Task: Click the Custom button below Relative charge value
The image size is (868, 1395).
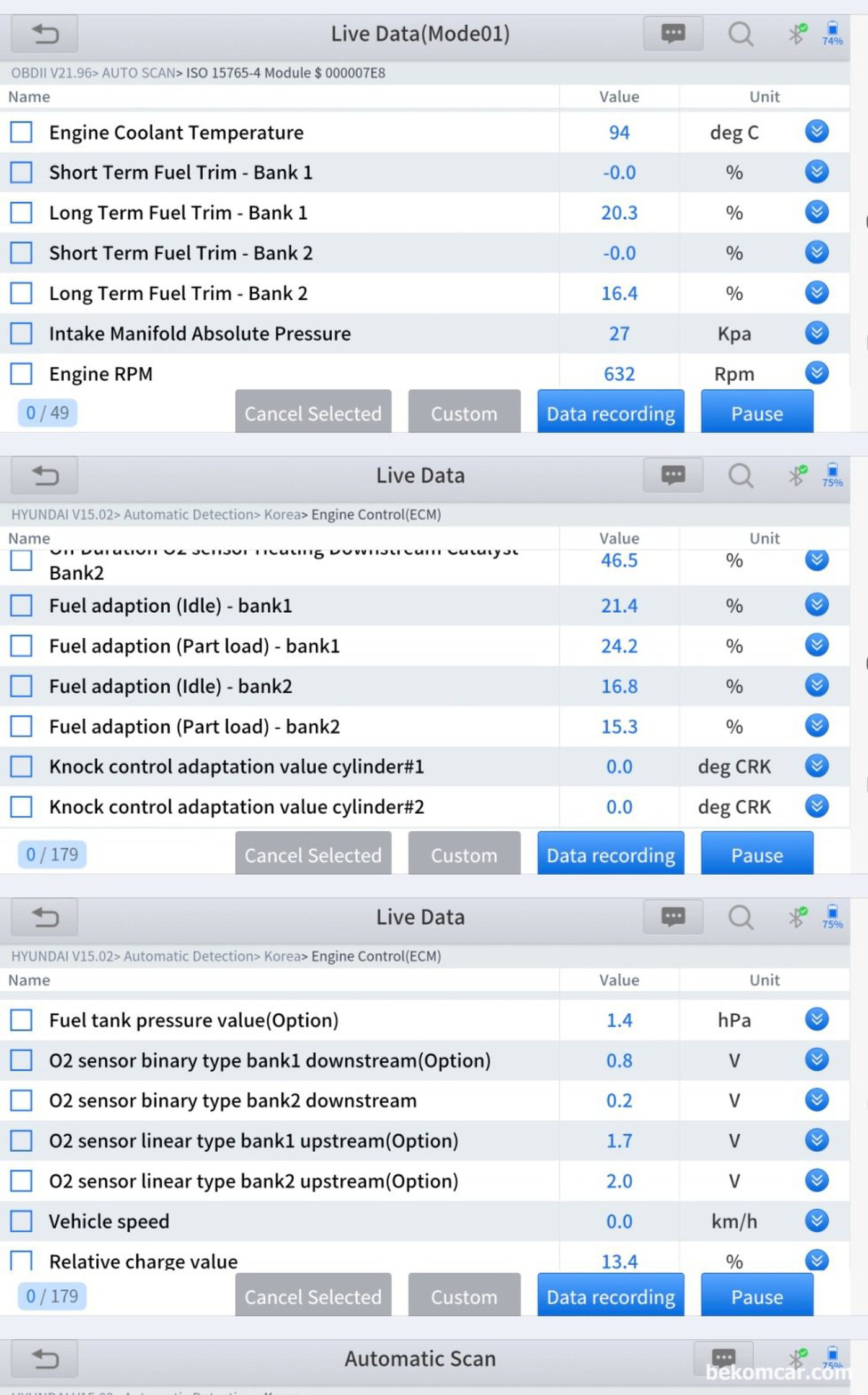Action: [464, 1296]
